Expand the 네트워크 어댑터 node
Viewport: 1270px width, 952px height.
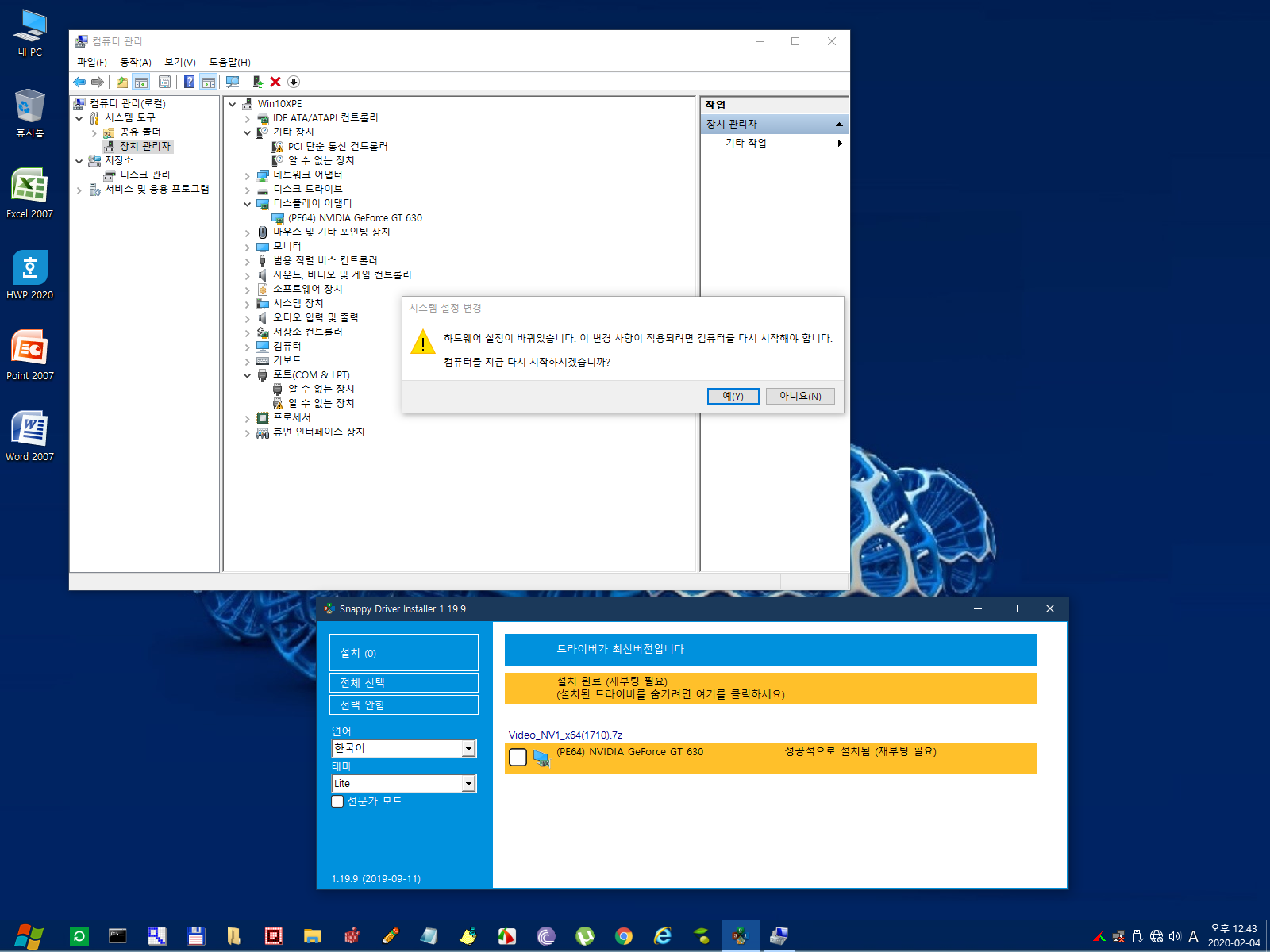247,176
